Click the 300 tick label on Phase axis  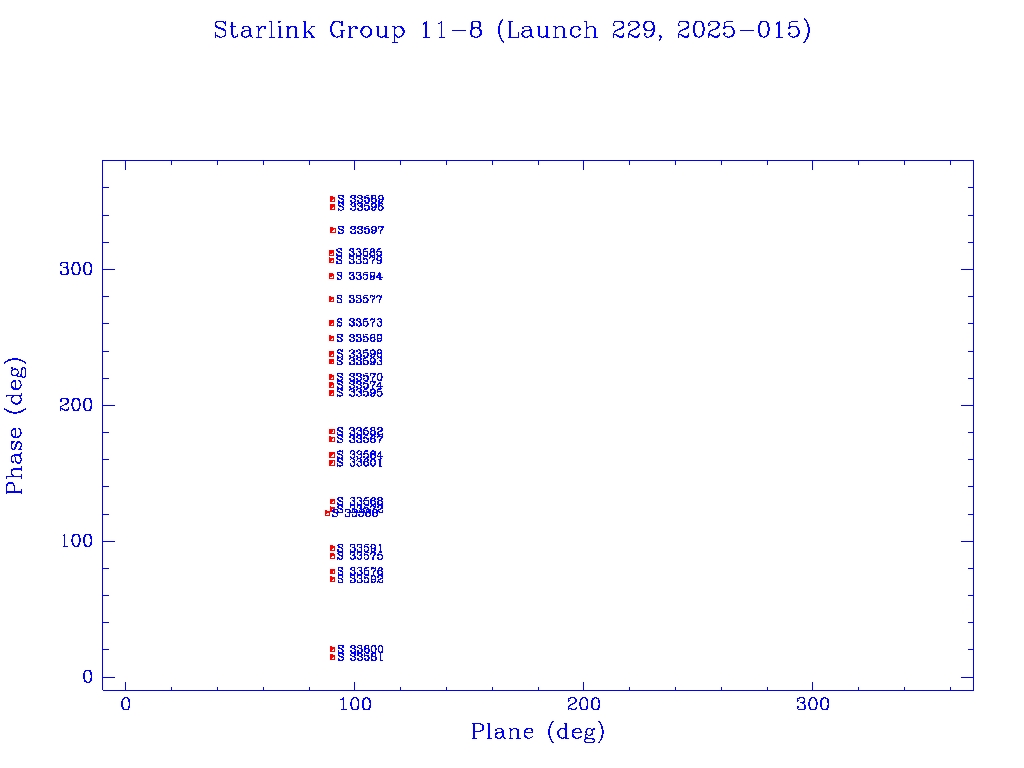pos(76,269)
